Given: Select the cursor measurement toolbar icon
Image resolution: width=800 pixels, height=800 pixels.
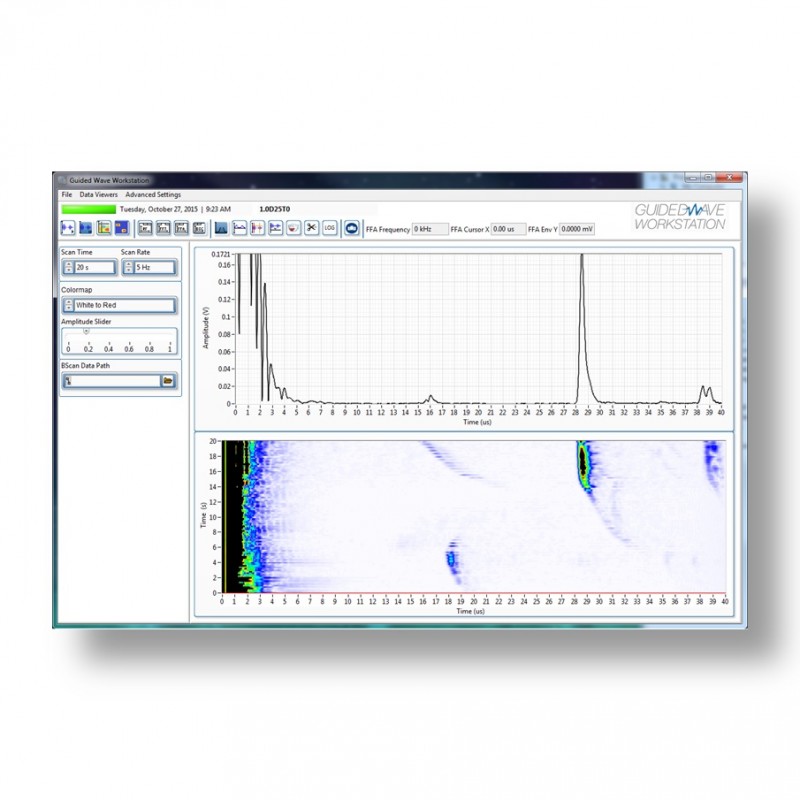Looking at the screenshot, I should pos(258,226).
